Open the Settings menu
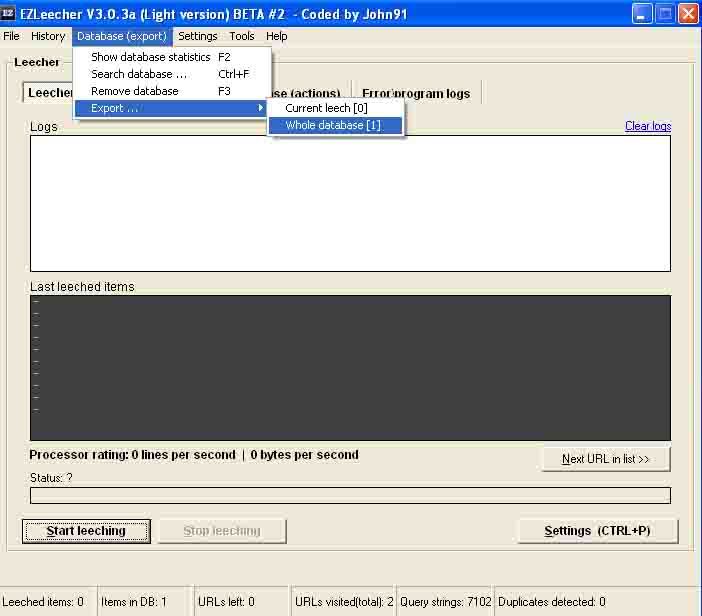Image resolution: width=702 pixels, height=616 pixels. (197, 36)
